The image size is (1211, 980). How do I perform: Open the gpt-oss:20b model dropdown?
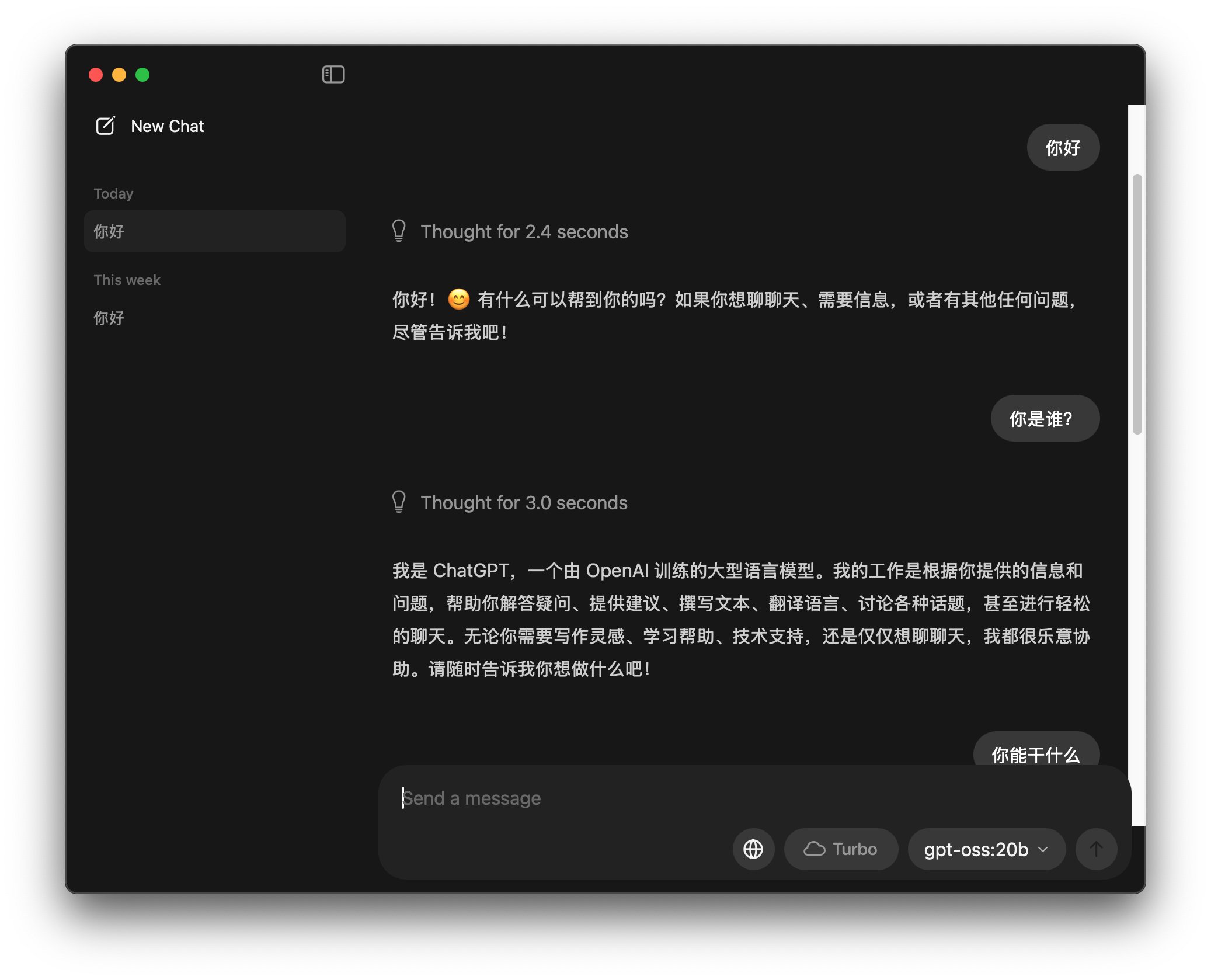point(986,849)
